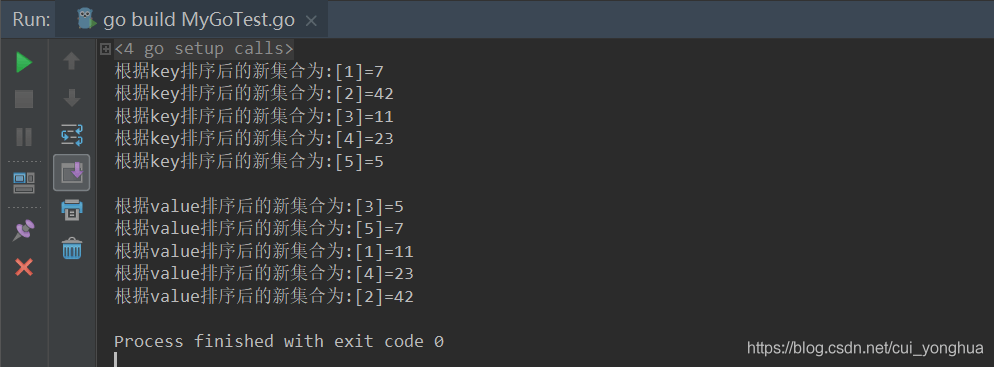The height and width of the screenshot is (367, 994).
Task: Toggle the scroll-to-end button
Action: (x=72, y=172)
